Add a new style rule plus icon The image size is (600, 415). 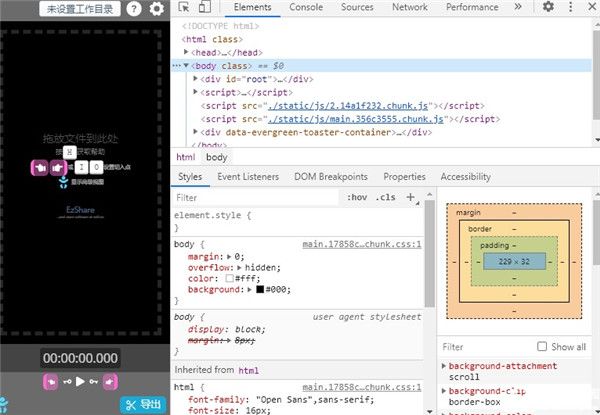tap(411, 197)
